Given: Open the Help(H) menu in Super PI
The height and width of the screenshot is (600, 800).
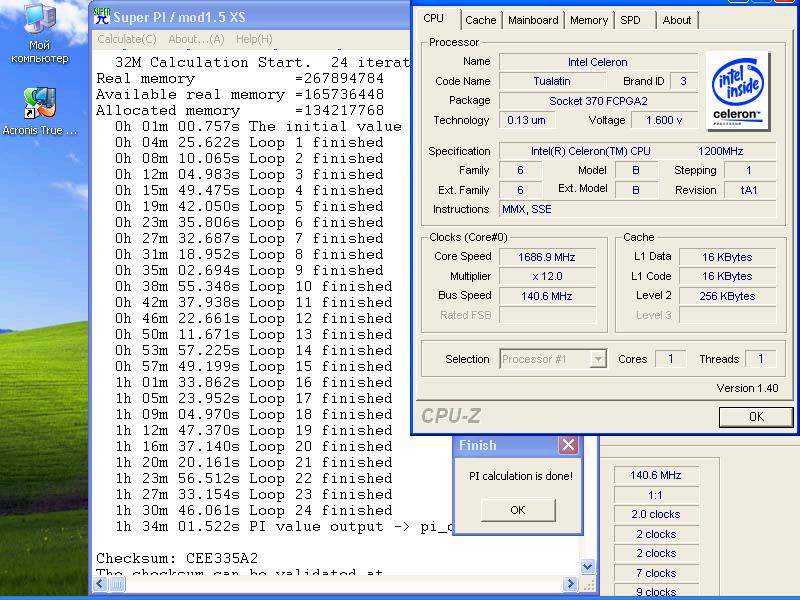Looking at the screenshot, I should point(254,39).
